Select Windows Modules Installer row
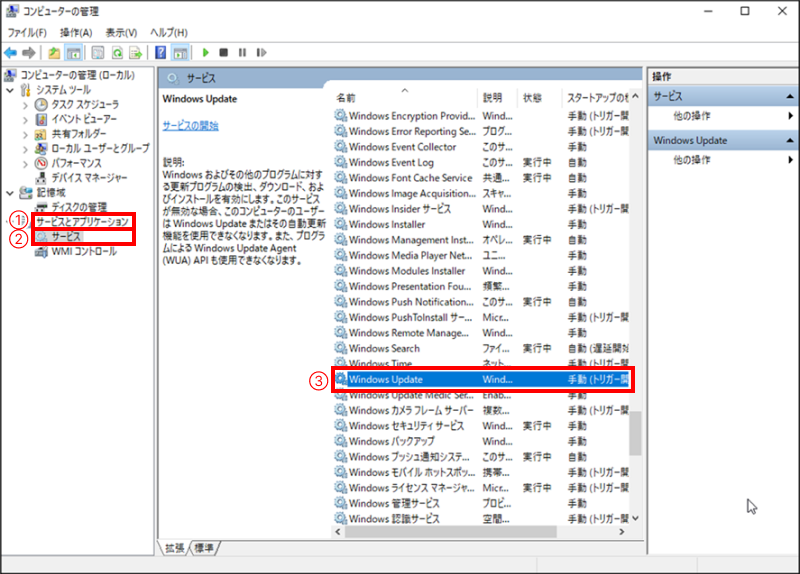The height and width of the screenshot is (574, 800). pos(482,271)
